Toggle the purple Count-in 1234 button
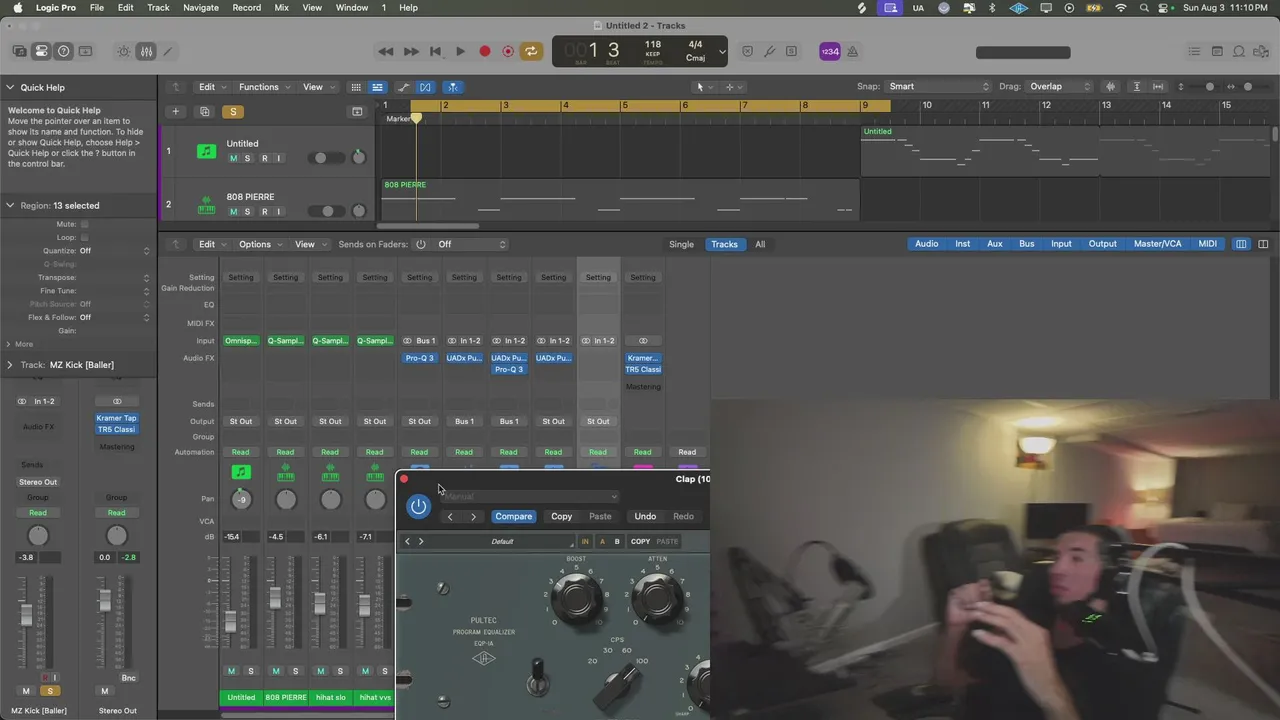 (829, 51)
